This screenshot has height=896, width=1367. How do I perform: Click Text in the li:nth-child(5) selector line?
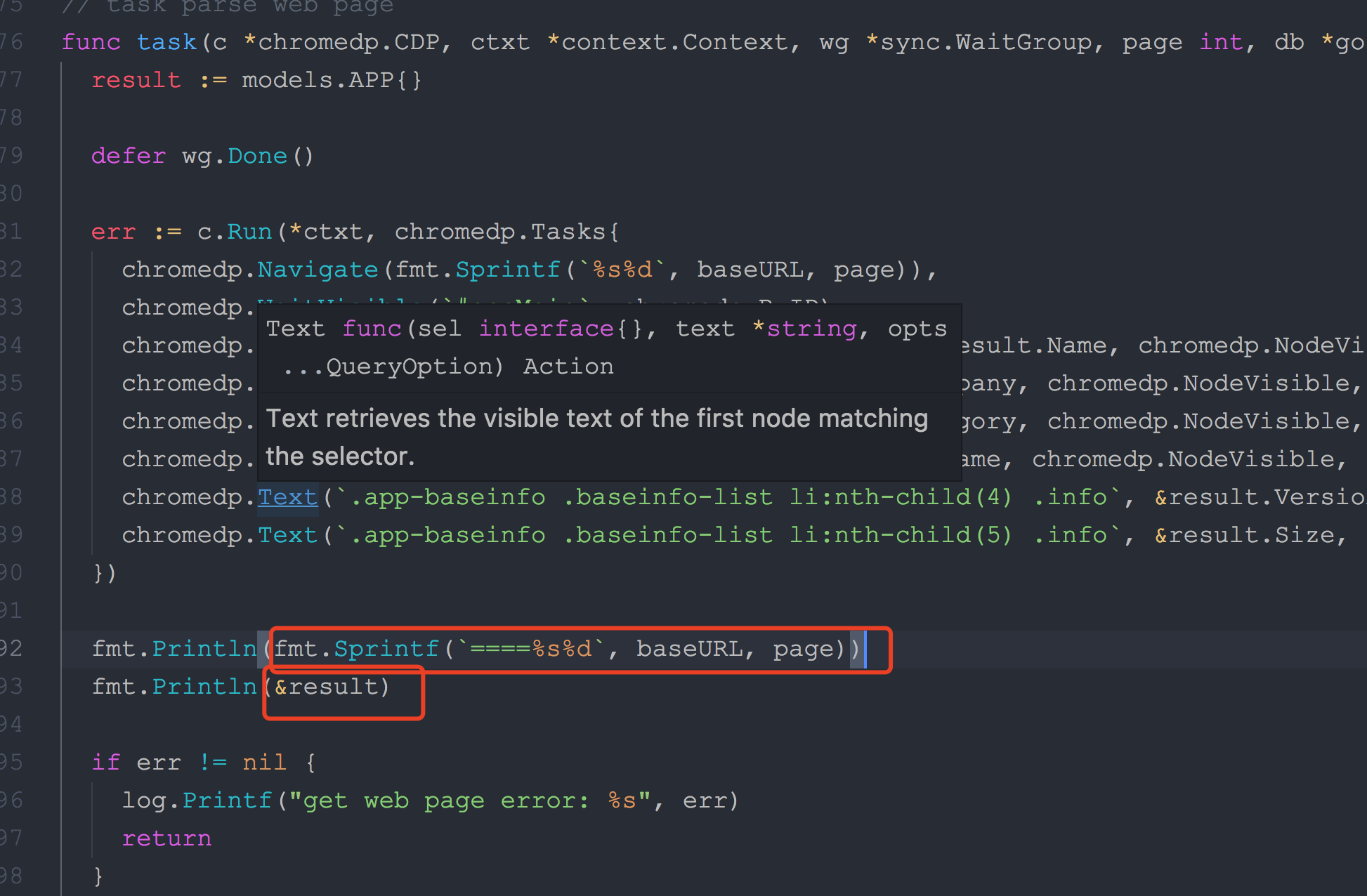287,534
